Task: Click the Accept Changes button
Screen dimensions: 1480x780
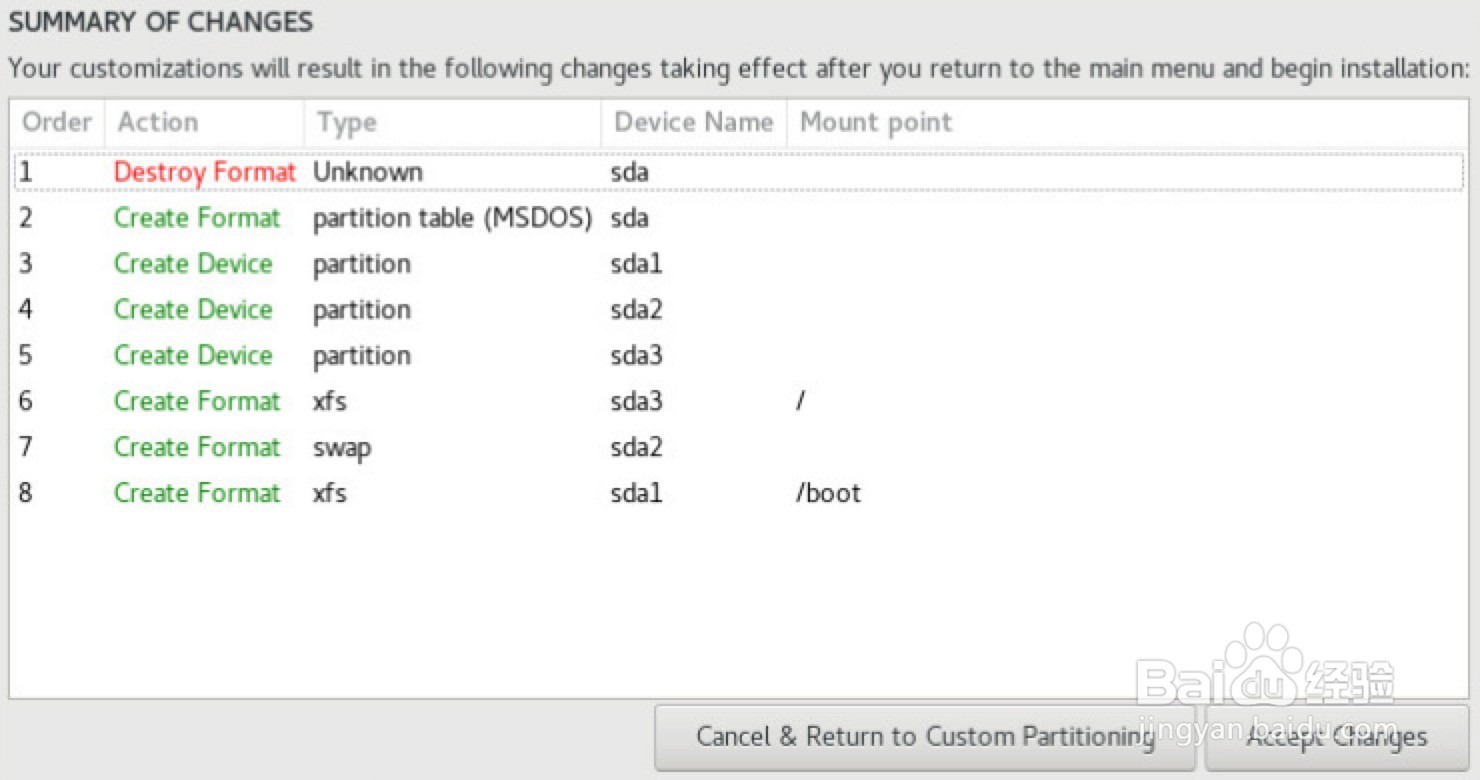Action: pyautogui.click(x=1336, y=737)
